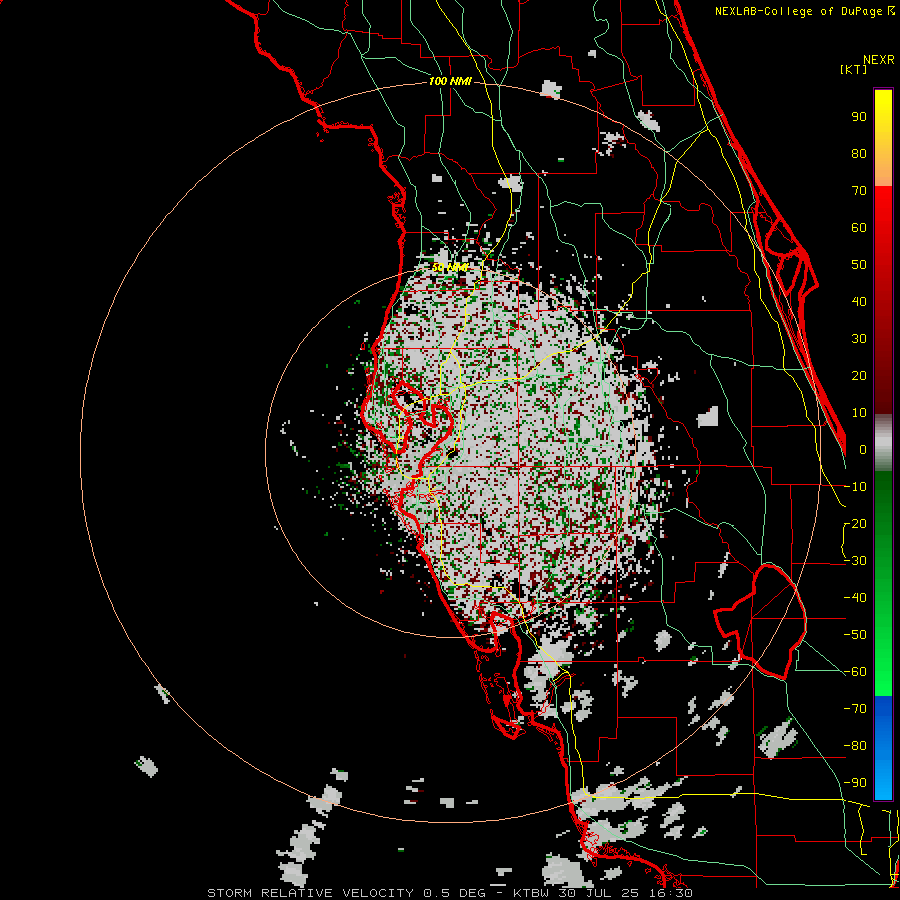Click the positive 60 scale label
Image resolution: width=900 pixels, height=900 pixels.
coord(859,227)
